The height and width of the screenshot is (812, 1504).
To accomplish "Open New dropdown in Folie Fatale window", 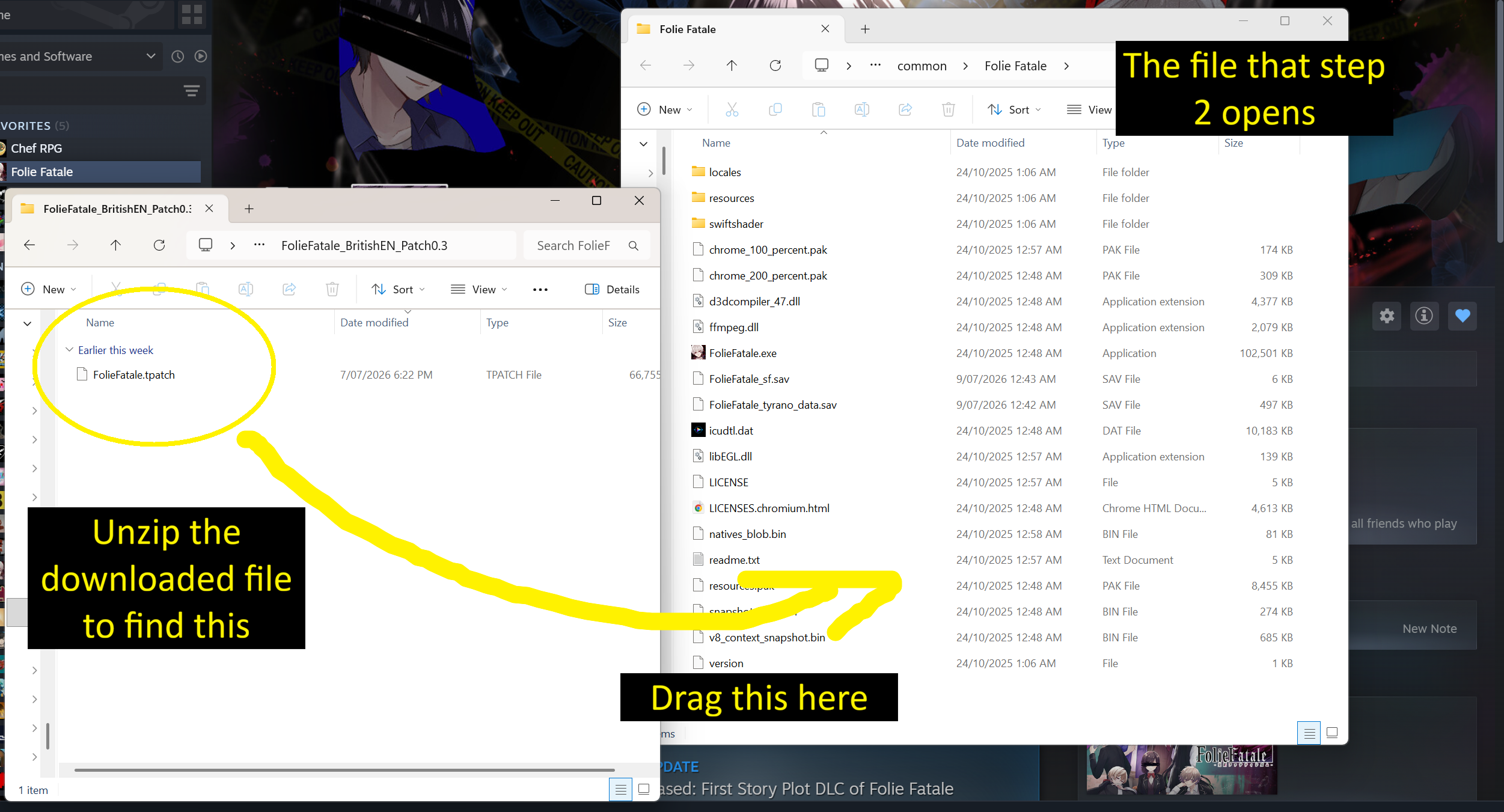I will pyautogui.click(x=665, y=110).
